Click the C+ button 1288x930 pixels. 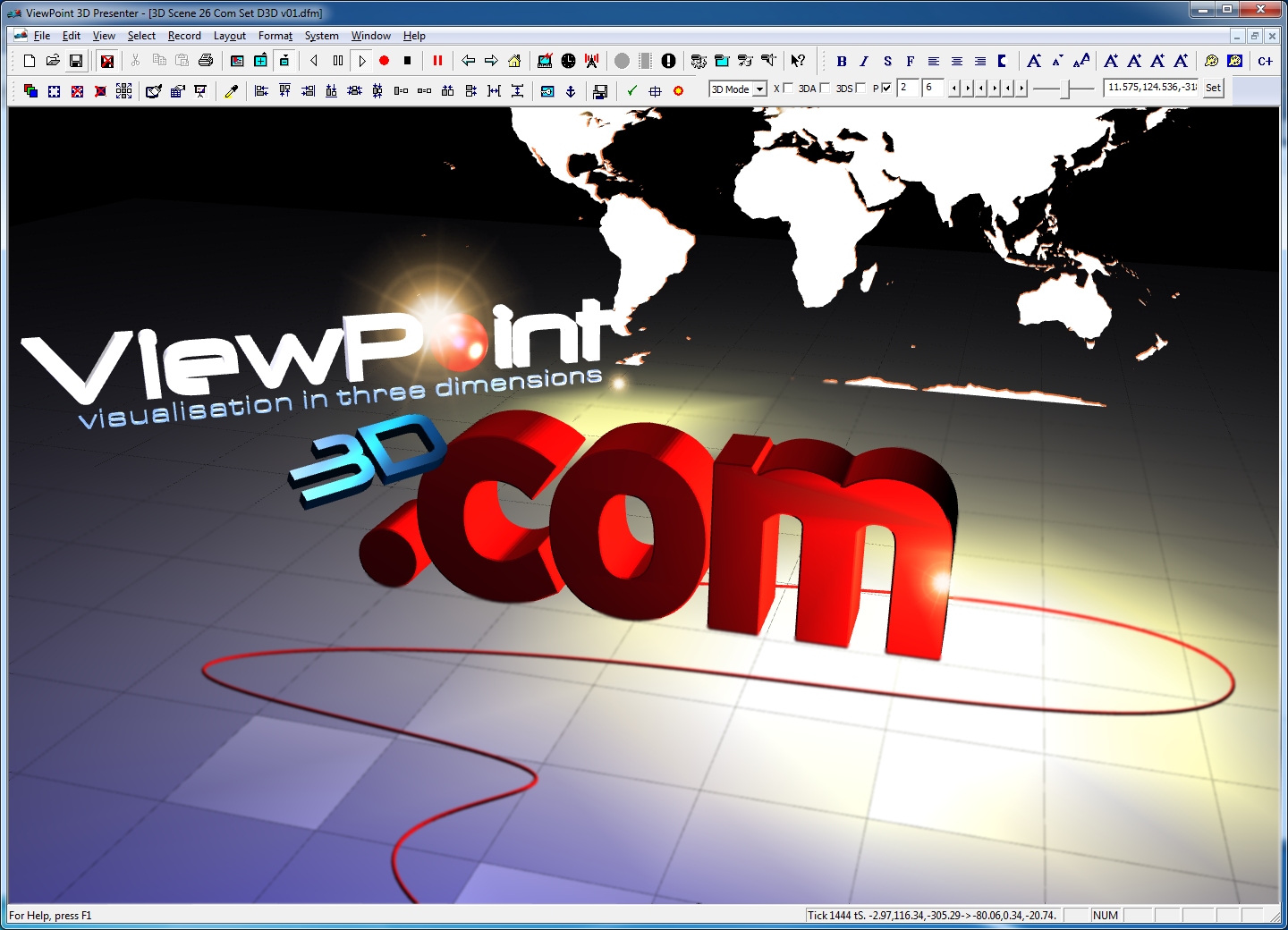1265,62
